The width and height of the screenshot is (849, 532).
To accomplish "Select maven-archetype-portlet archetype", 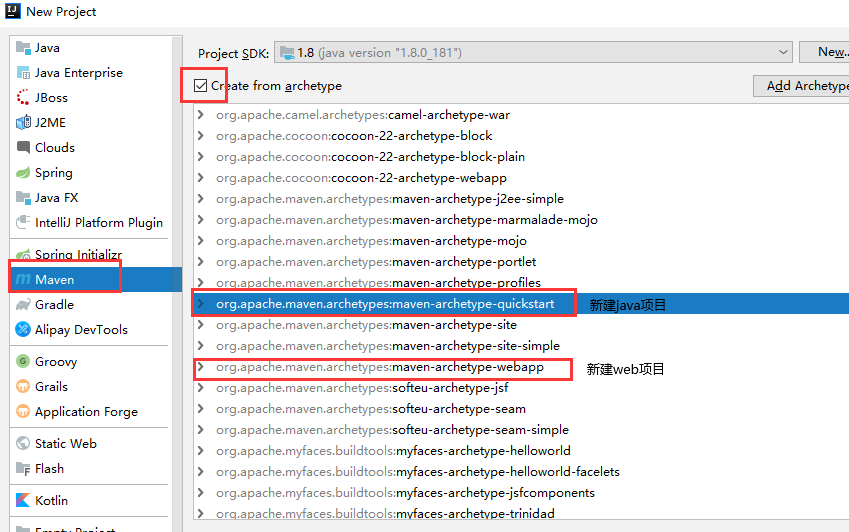I will pos(376,262).
